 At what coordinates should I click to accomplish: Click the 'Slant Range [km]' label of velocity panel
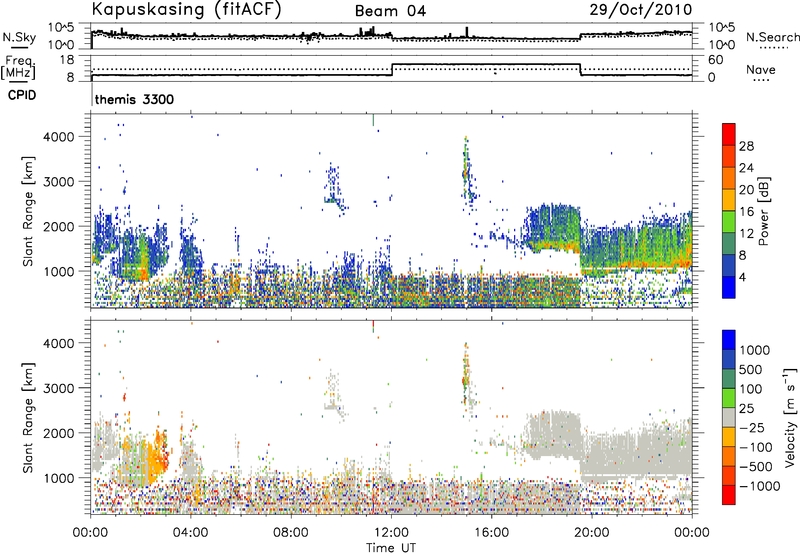28,417
